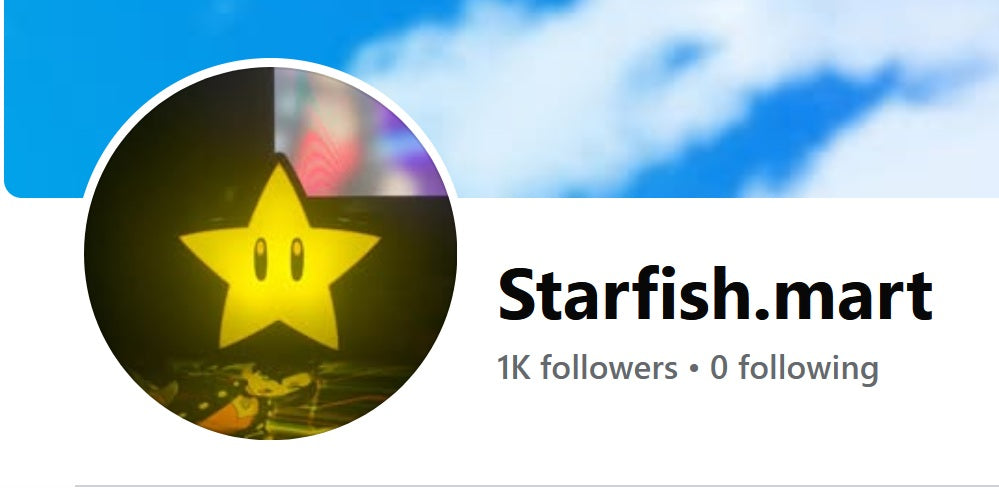Click the 1K followers link
This screenshot has width=999, height=494.
[x=587, y=368]
